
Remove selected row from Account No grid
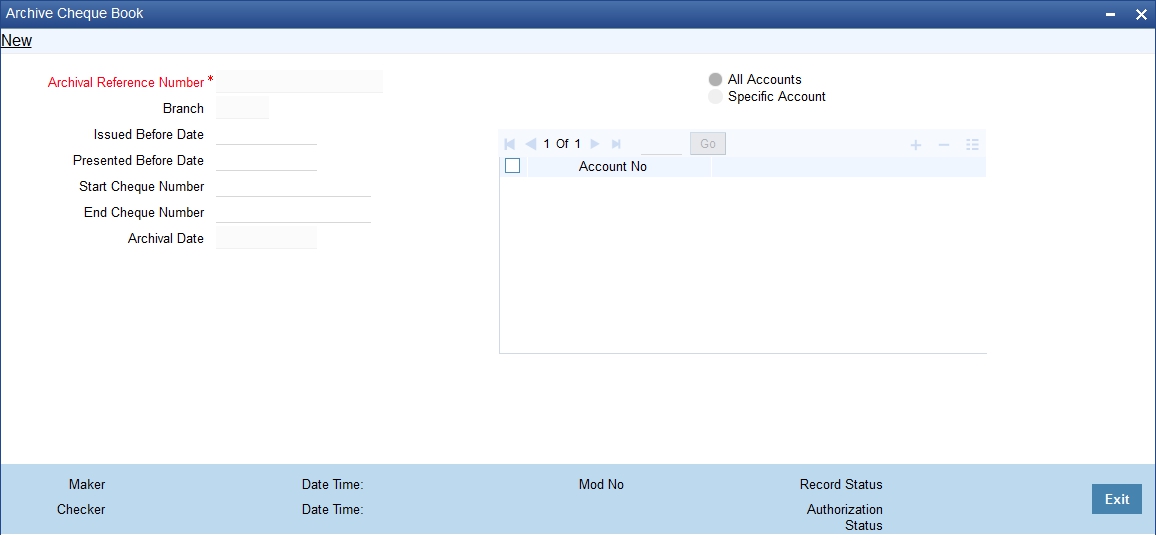pyautogui.click(x=944, y=145)
